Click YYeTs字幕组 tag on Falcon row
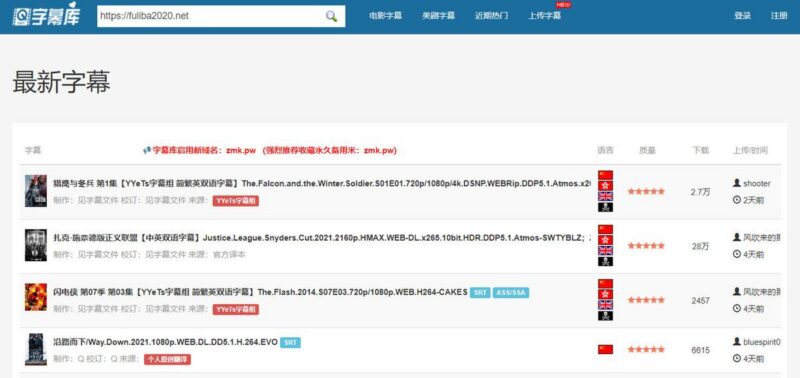Viewport: 800px width, 378px height. click(x=236, y=201)
